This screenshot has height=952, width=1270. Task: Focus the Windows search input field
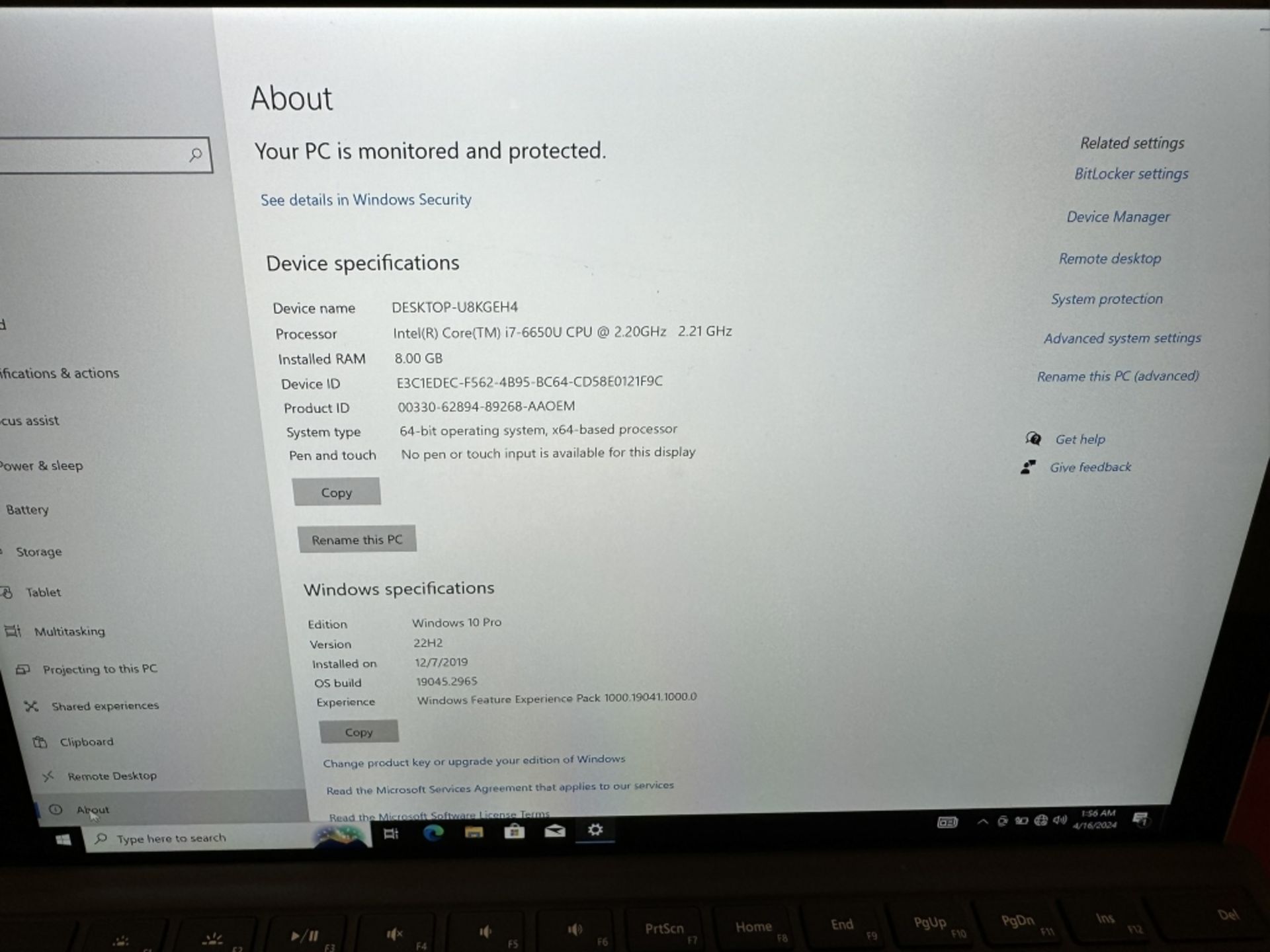click(200, 838)
